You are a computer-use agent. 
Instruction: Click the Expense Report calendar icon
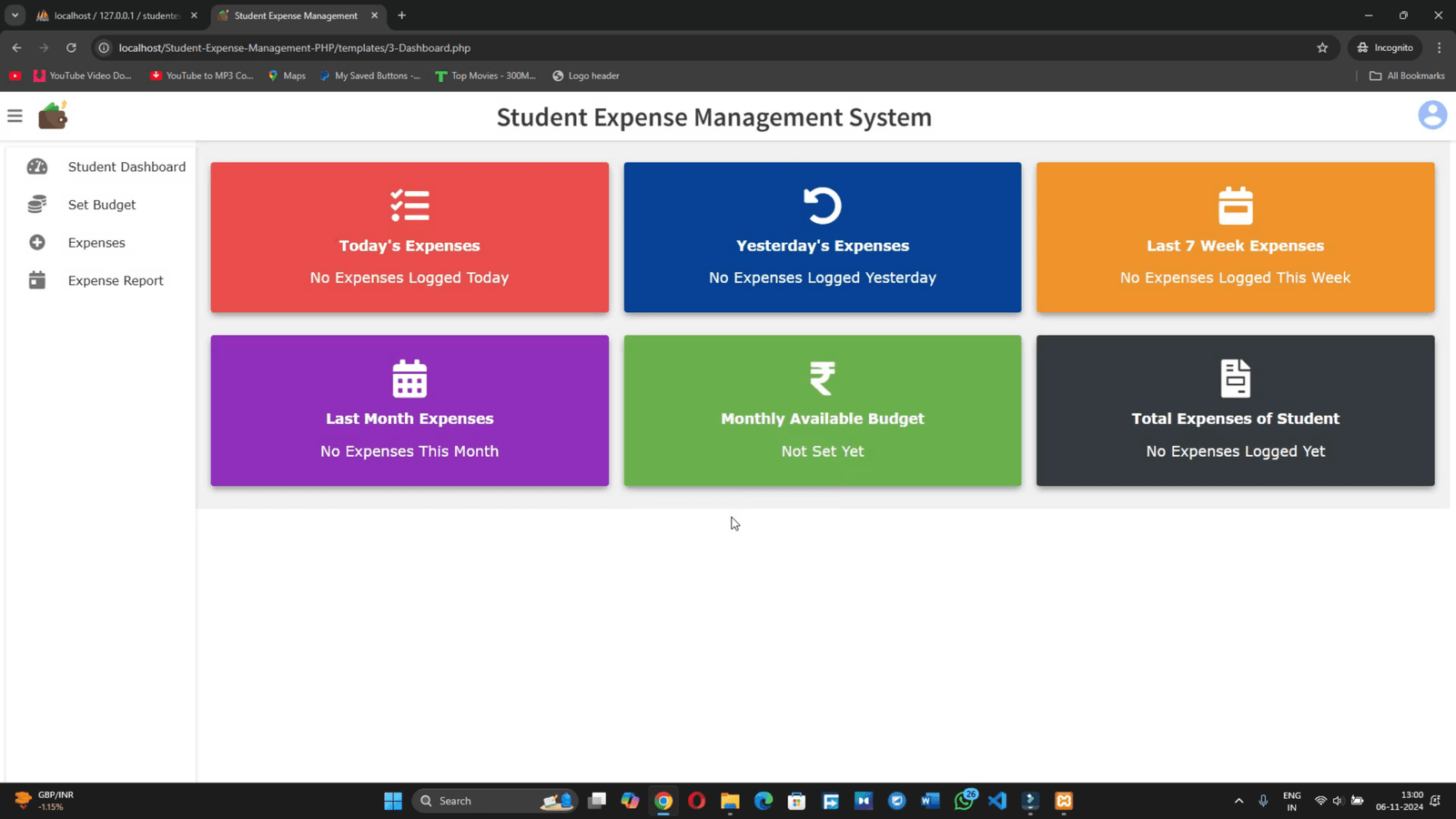37,280
